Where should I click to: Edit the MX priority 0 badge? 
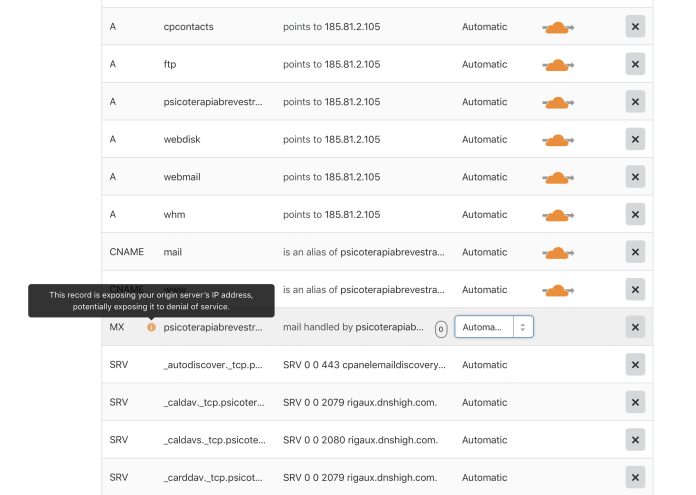[x=441, y=329]
